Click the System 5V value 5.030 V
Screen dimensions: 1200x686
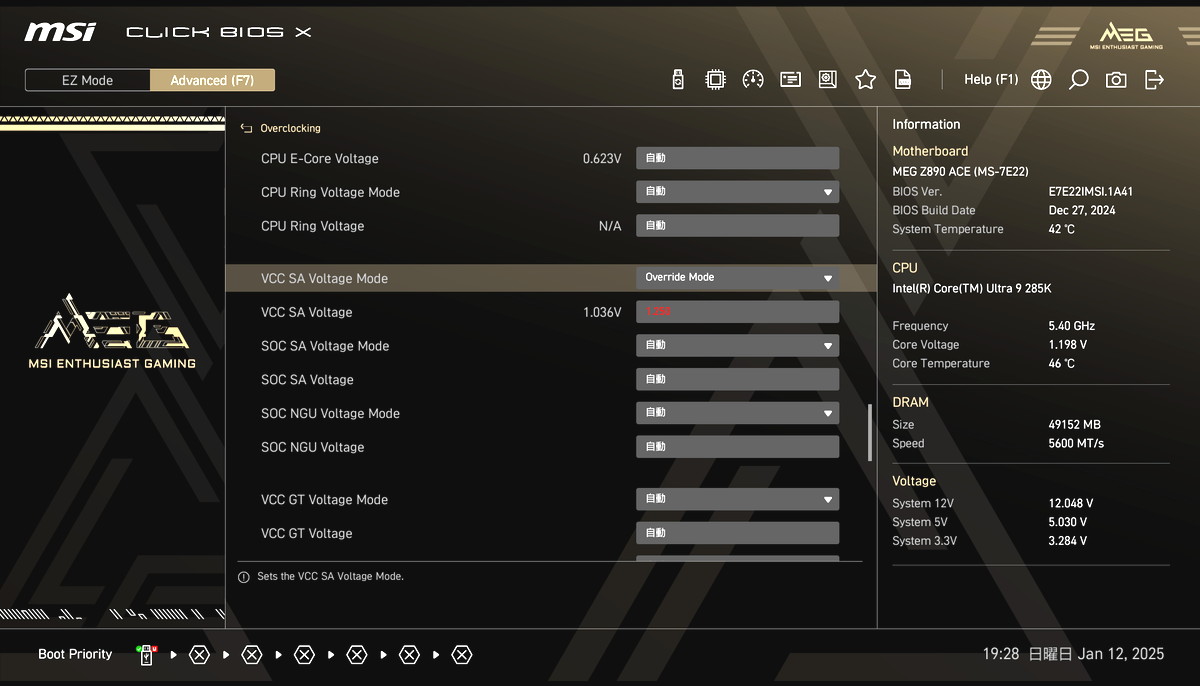[x=1067, y=523]
